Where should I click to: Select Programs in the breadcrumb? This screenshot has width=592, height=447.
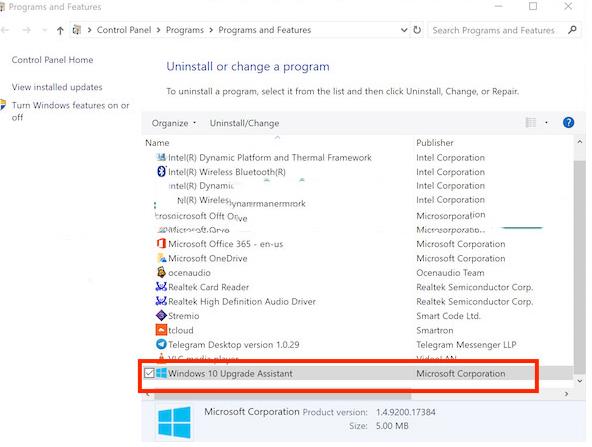click(185, 30)
